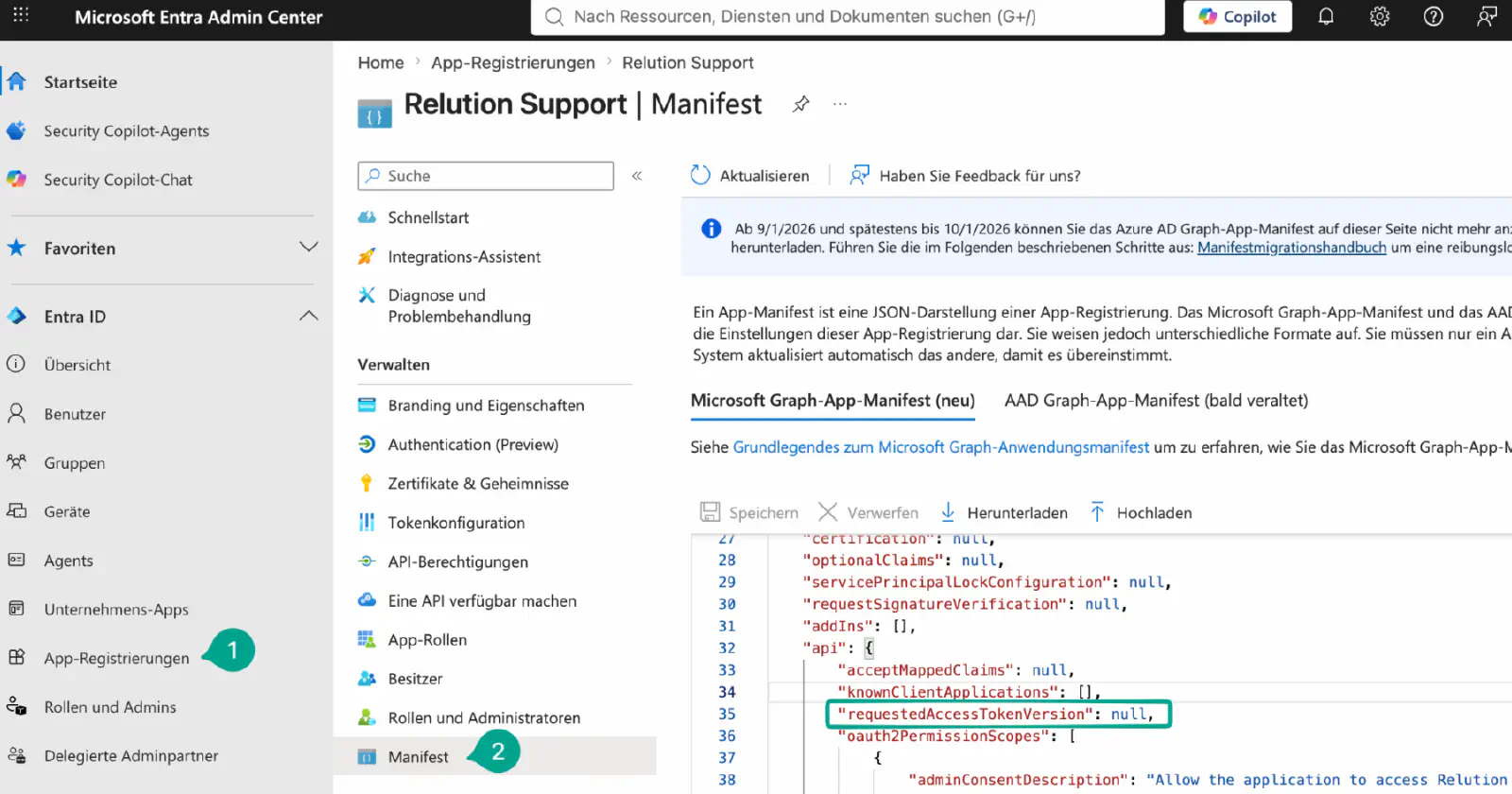The width and height of the screenshot is (1512, 794).
Task: Click the Copilot button
Action: point(1237,16)
